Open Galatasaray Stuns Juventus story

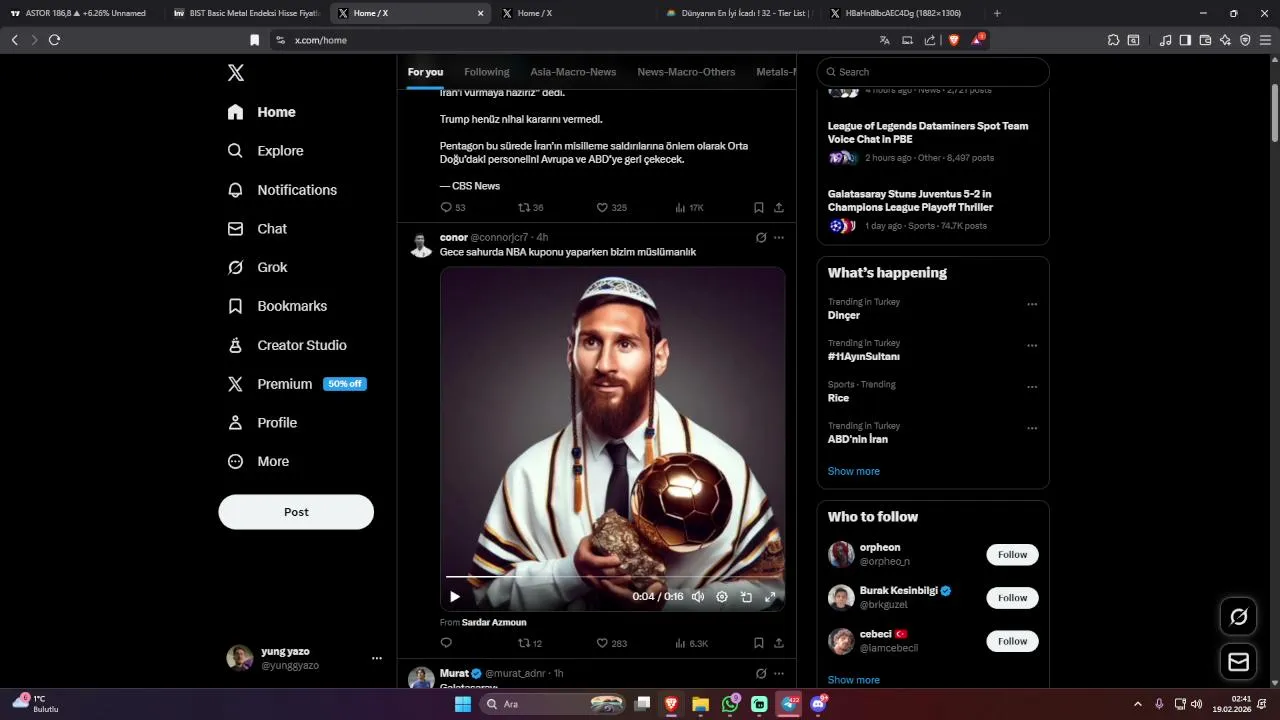910,200
